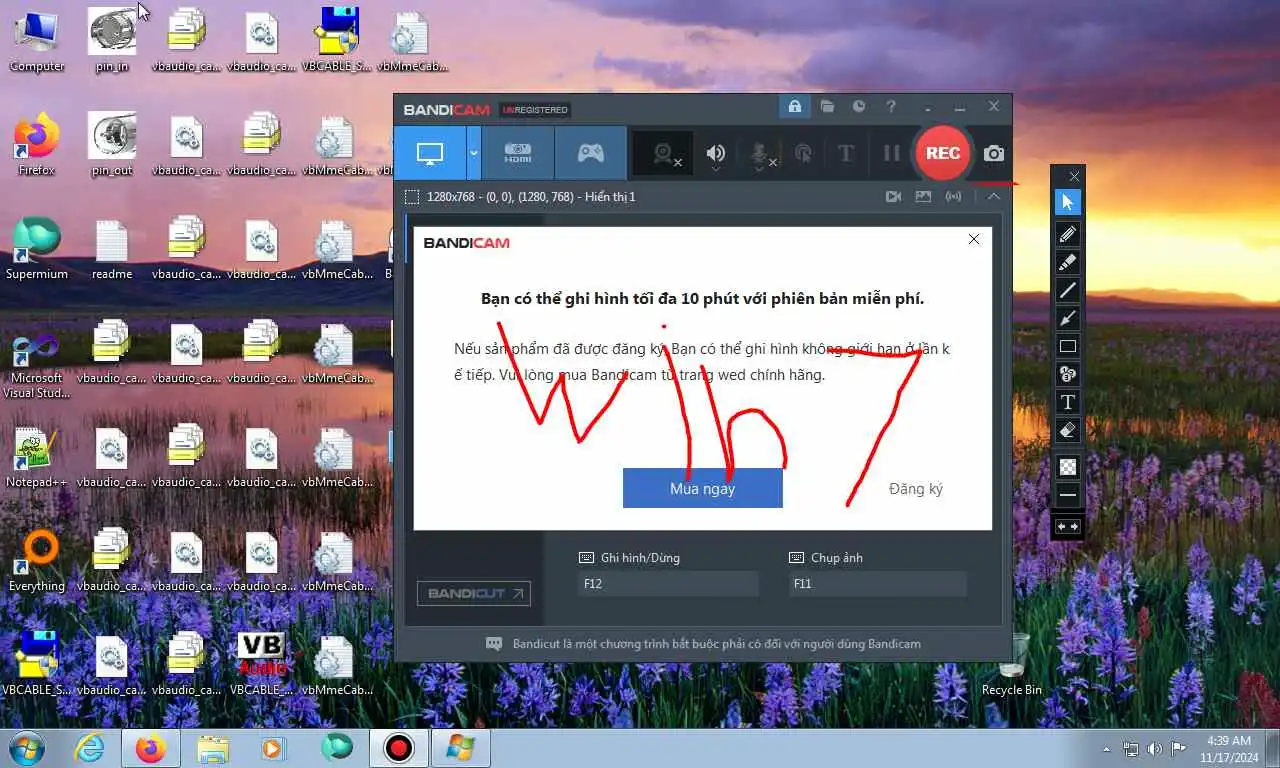Click the Pause recording button
1280x768 pixels.
click(891, 154)
